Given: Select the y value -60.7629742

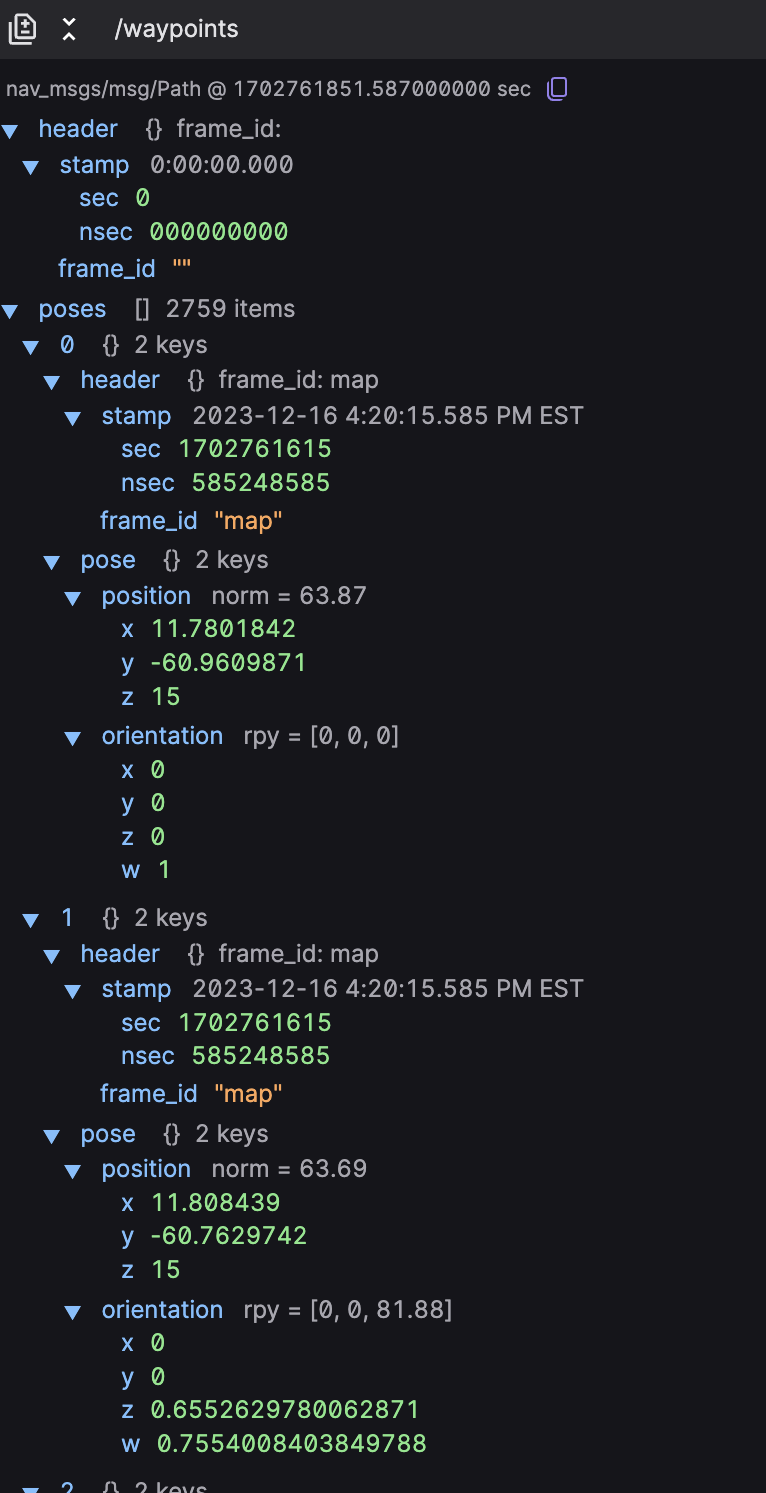Looking at the screenshot, I should [228, 1236].
